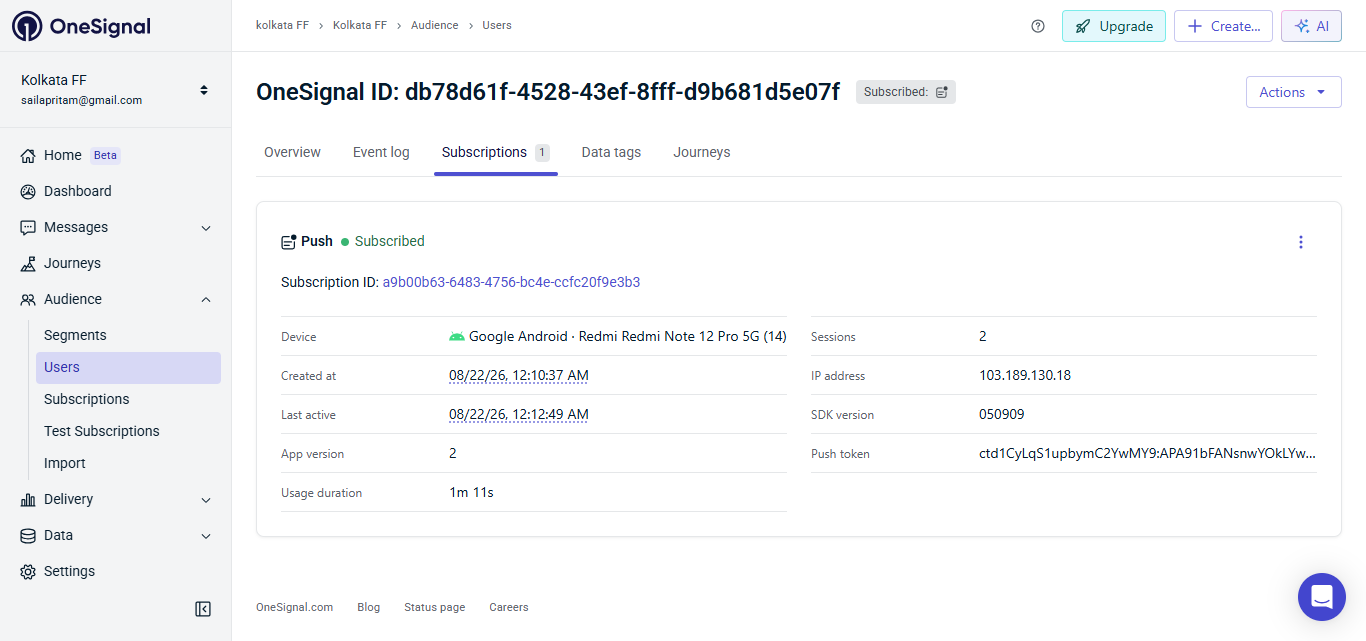This screenshot has height=641, width=1366.
Task: Click kolkata FF first breadcrumb
Action: coord(283,26)
